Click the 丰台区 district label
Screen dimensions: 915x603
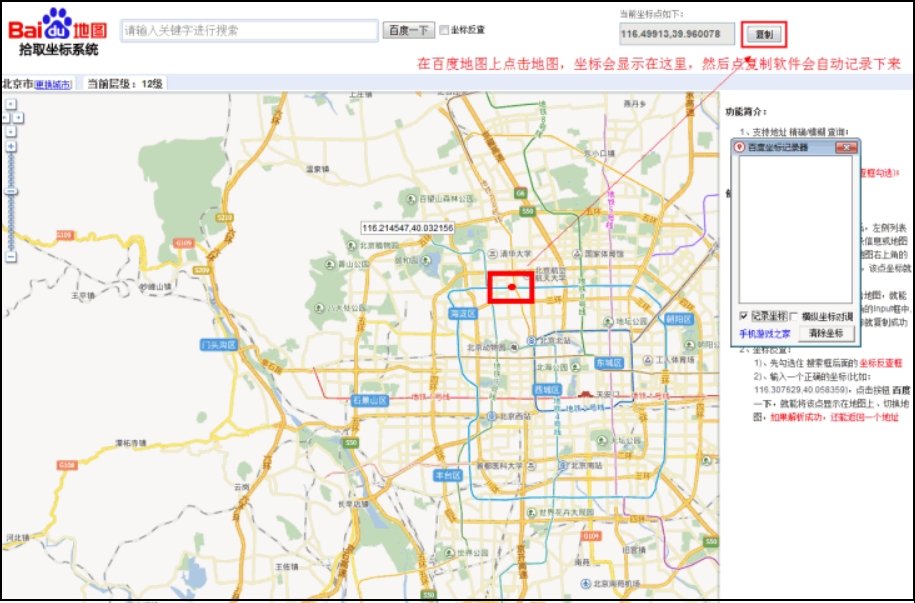(x=448, y=475)
